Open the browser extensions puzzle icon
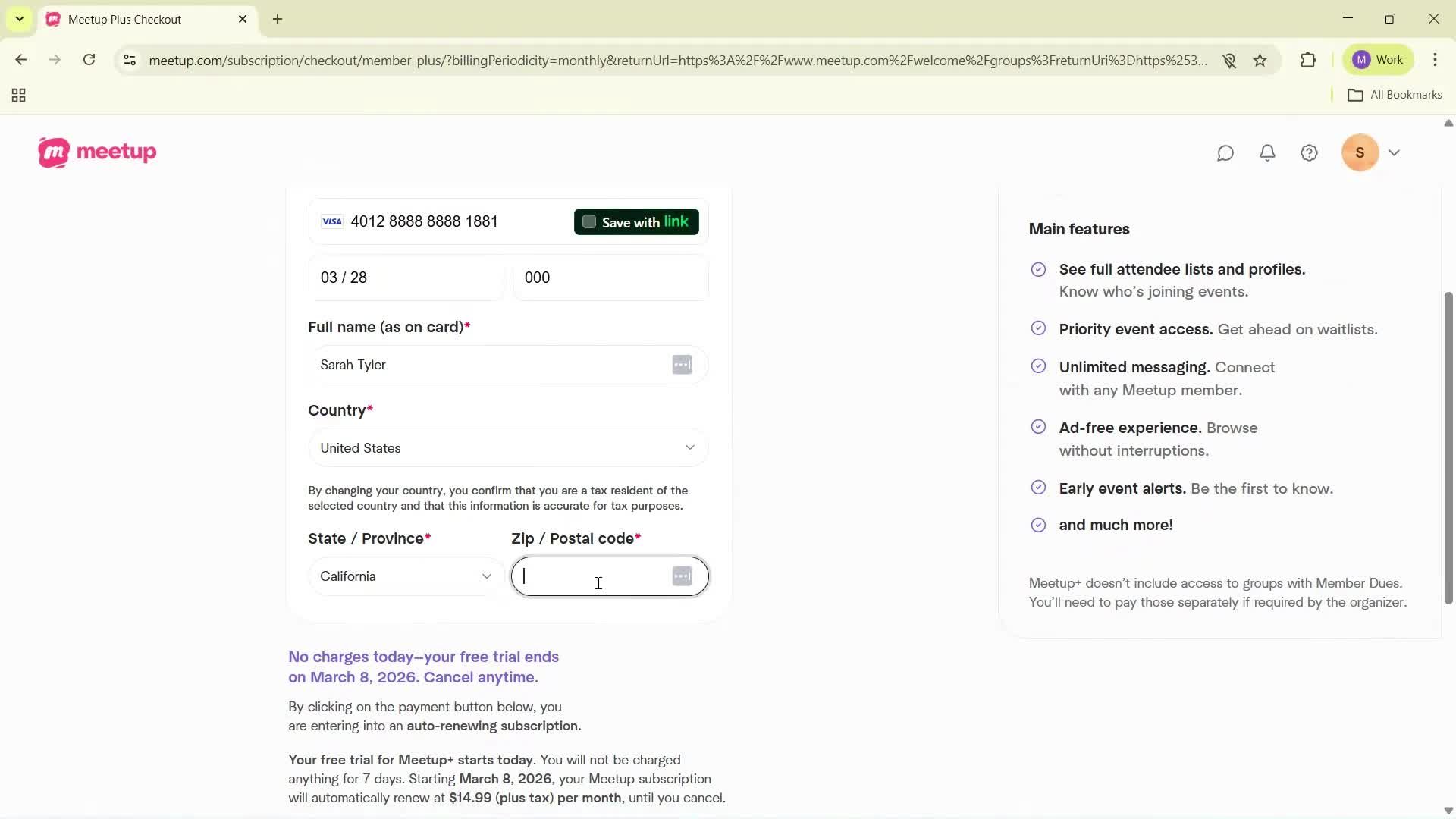This screenshot has height=819, width=1456. [1308, 60]
